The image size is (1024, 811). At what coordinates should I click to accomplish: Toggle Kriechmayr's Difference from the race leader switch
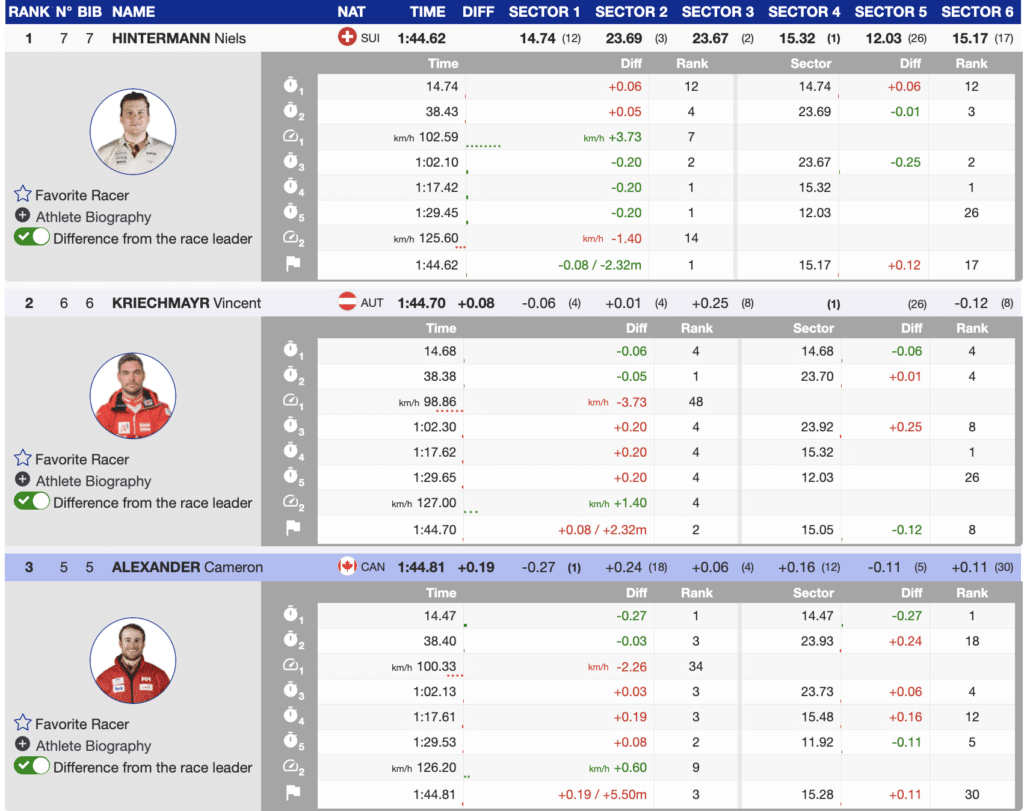(32, 502)
